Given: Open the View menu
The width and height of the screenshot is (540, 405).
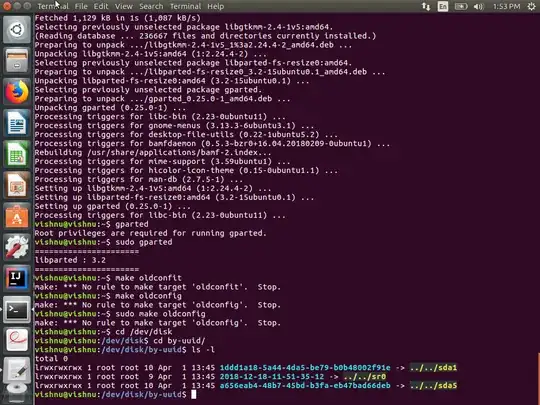Looking at the screenshot, I should (x=124, y=6).
